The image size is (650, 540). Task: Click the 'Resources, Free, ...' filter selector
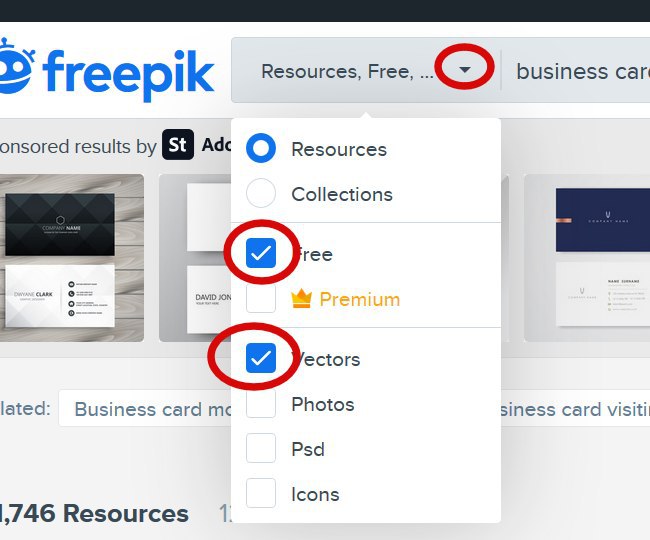pos(366,70)
